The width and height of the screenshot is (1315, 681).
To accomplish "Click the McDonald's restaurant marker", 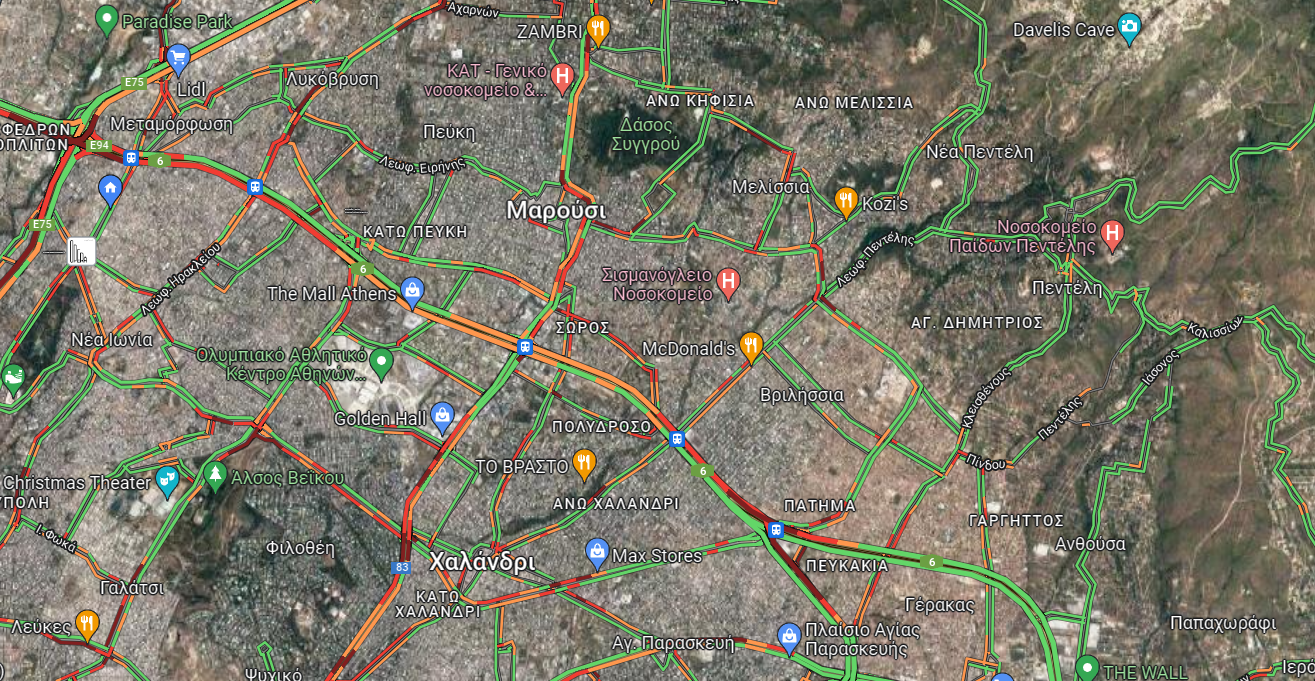I will tap(751, 347).
